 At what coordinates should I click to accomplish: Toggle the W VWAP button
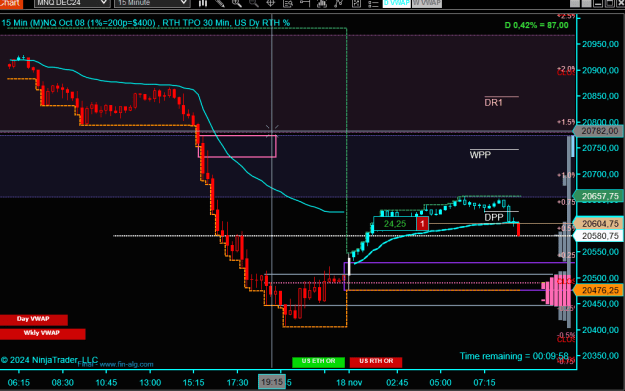[427, 3]
